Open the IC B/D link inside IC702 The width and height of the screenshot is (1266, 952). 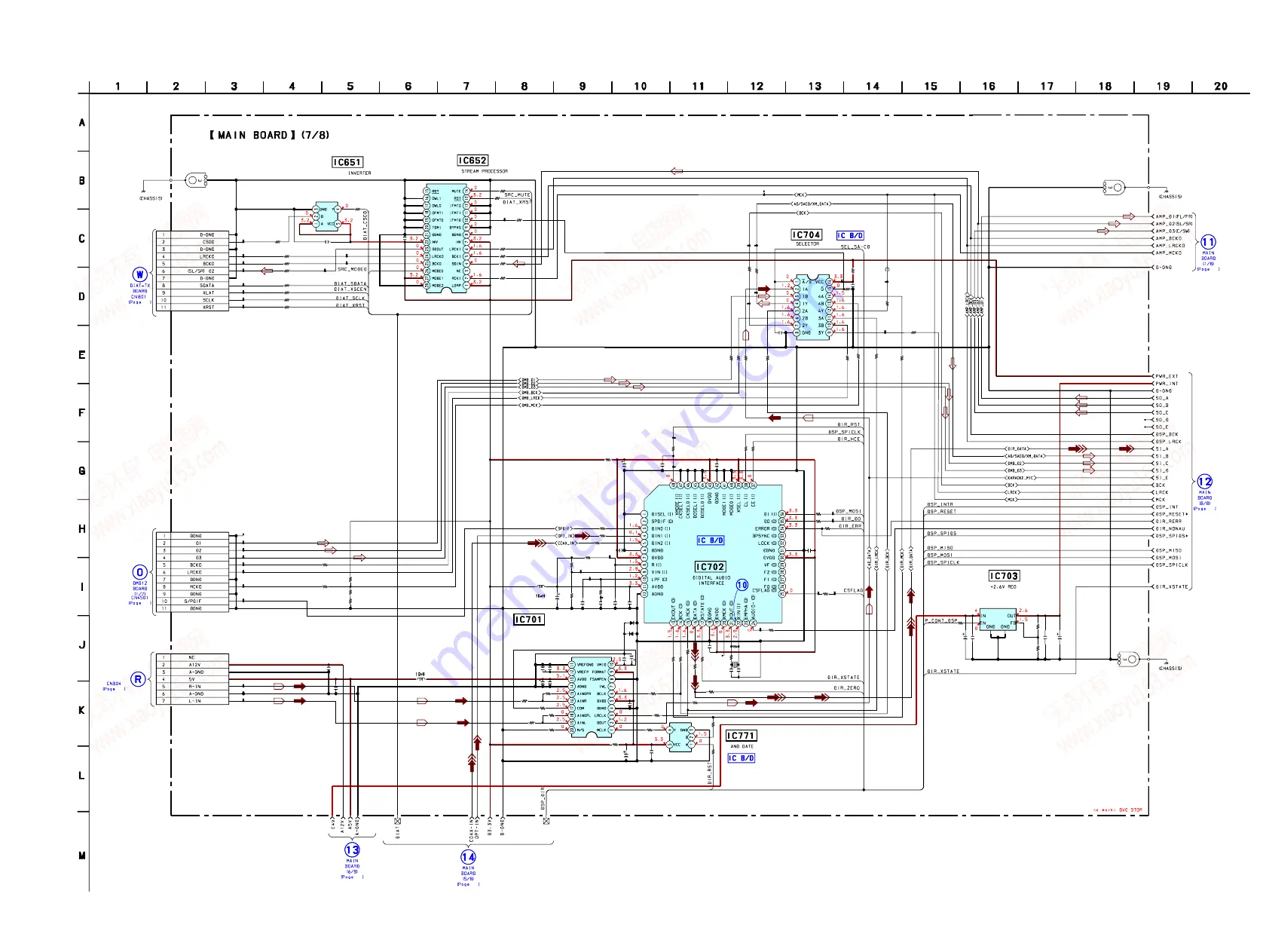(x=711, y=540)
